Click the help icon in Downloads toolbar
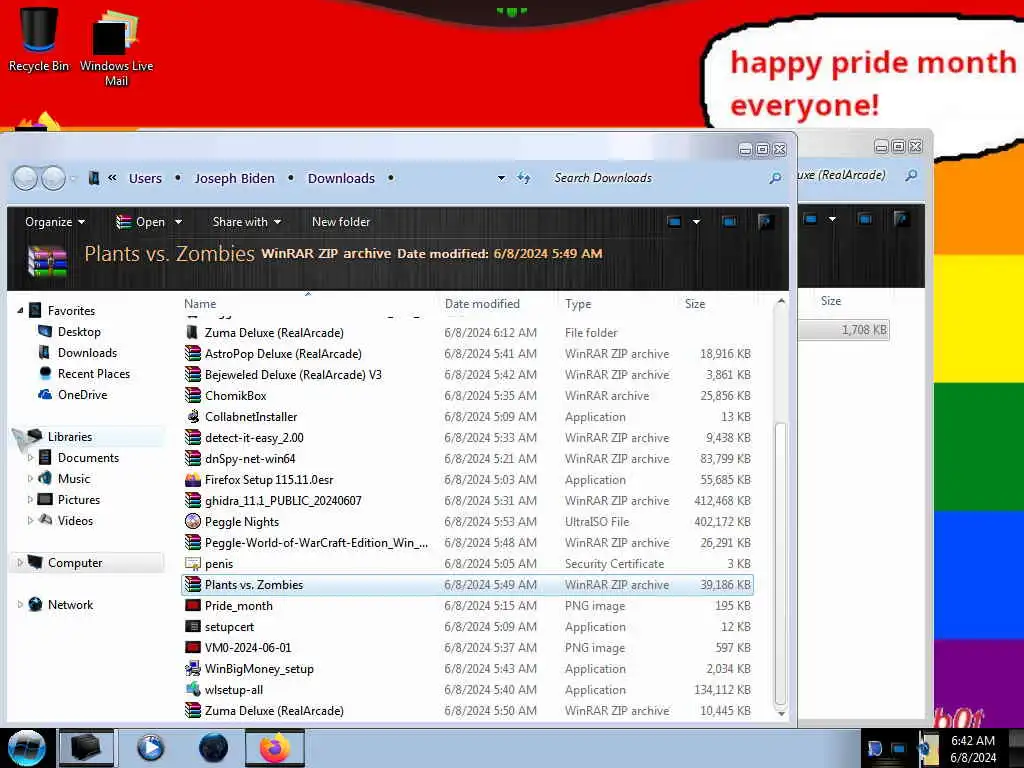Image resolution: width=1024 pixels, height=768 pixels. click(765, 222)
